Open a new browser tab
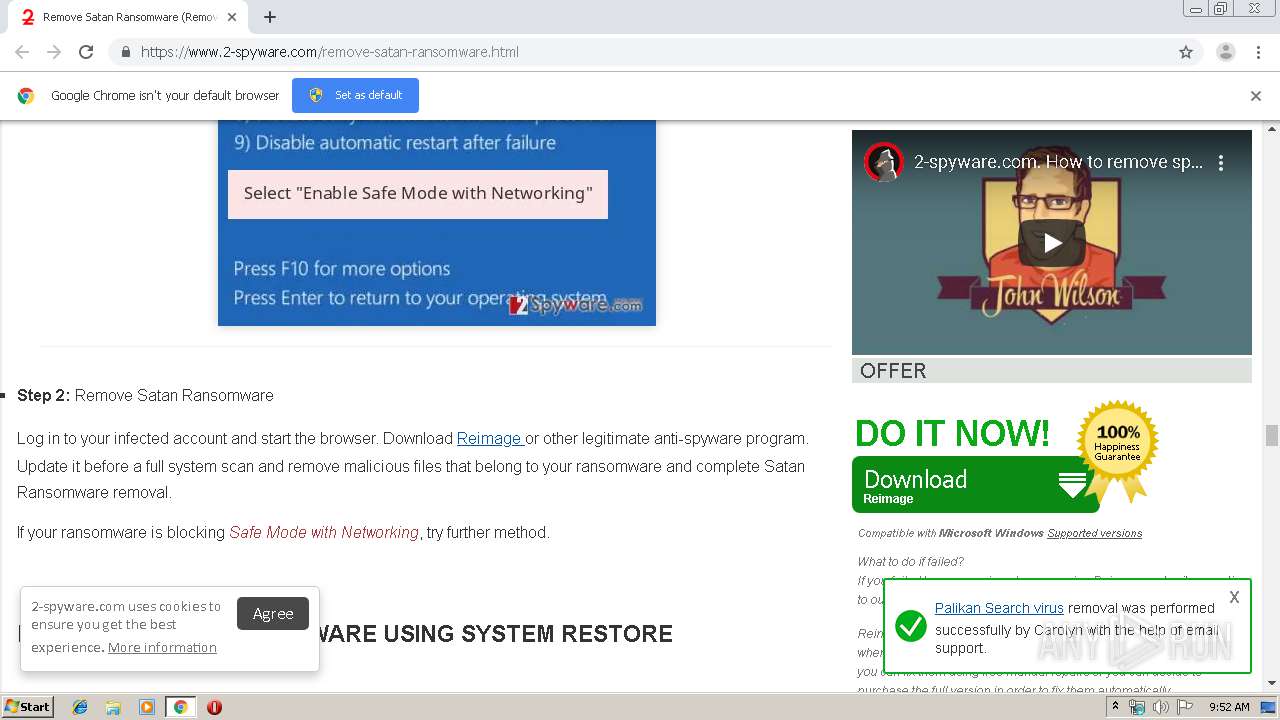Screen dimensions: 1280x720 pos(270,17)
